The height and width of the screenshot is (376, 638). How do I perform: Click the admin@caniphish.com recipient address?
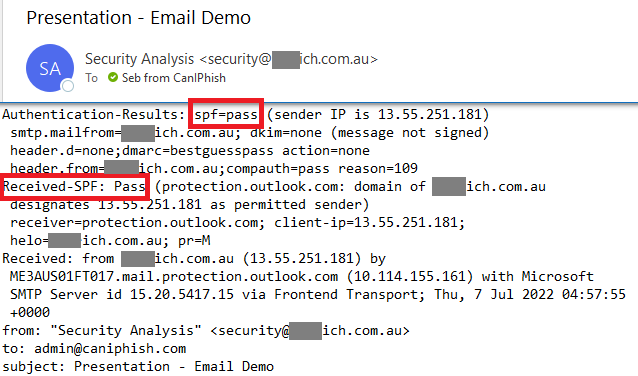click(x=110, y=349)
